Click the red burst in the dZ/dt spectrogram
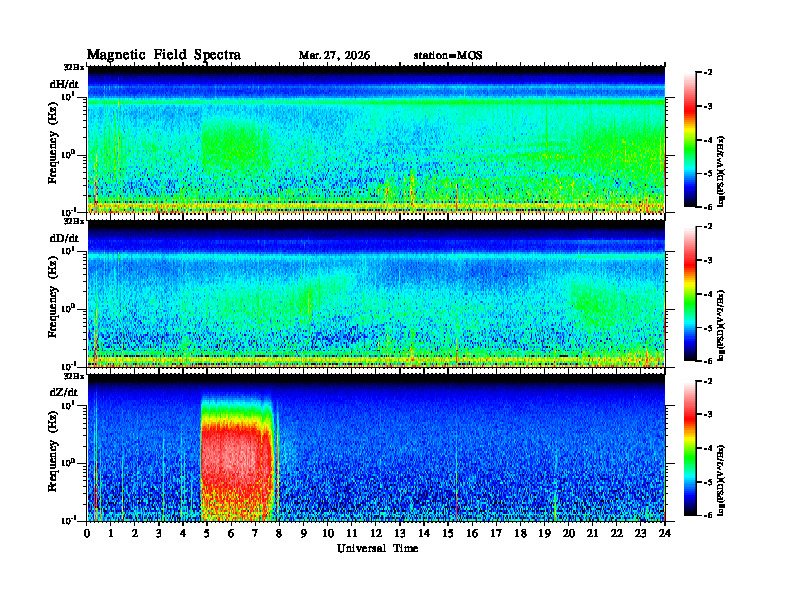 236,462
